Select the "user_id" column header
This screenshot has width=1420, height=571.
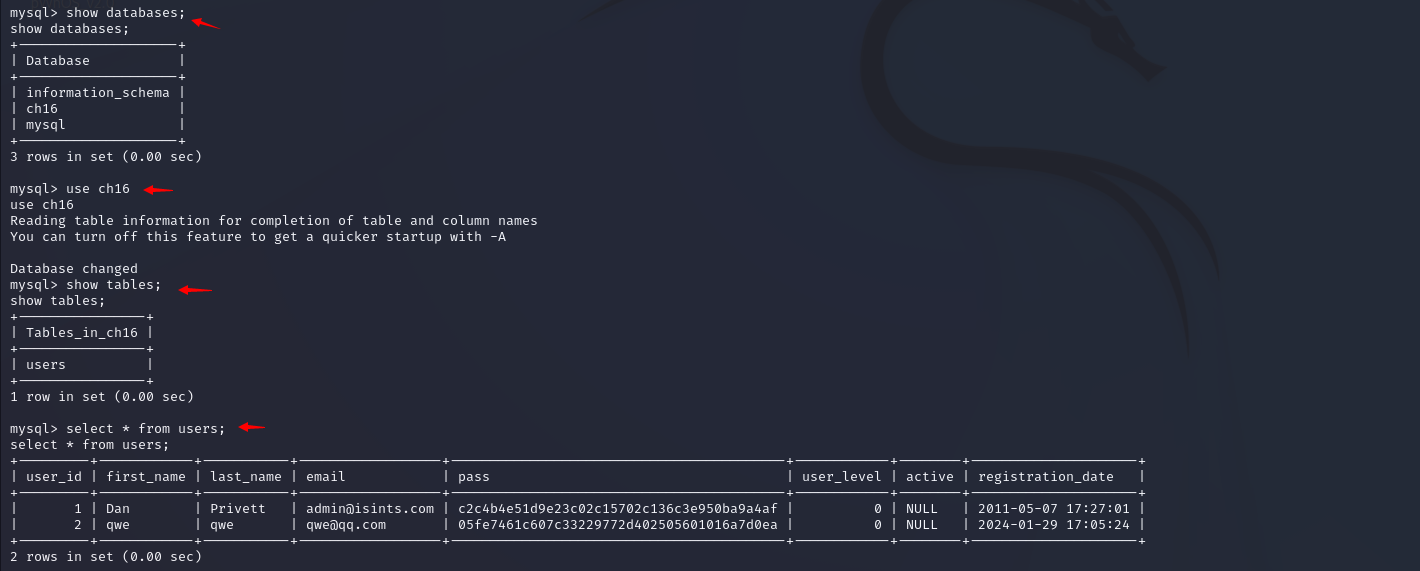[54, 476]
